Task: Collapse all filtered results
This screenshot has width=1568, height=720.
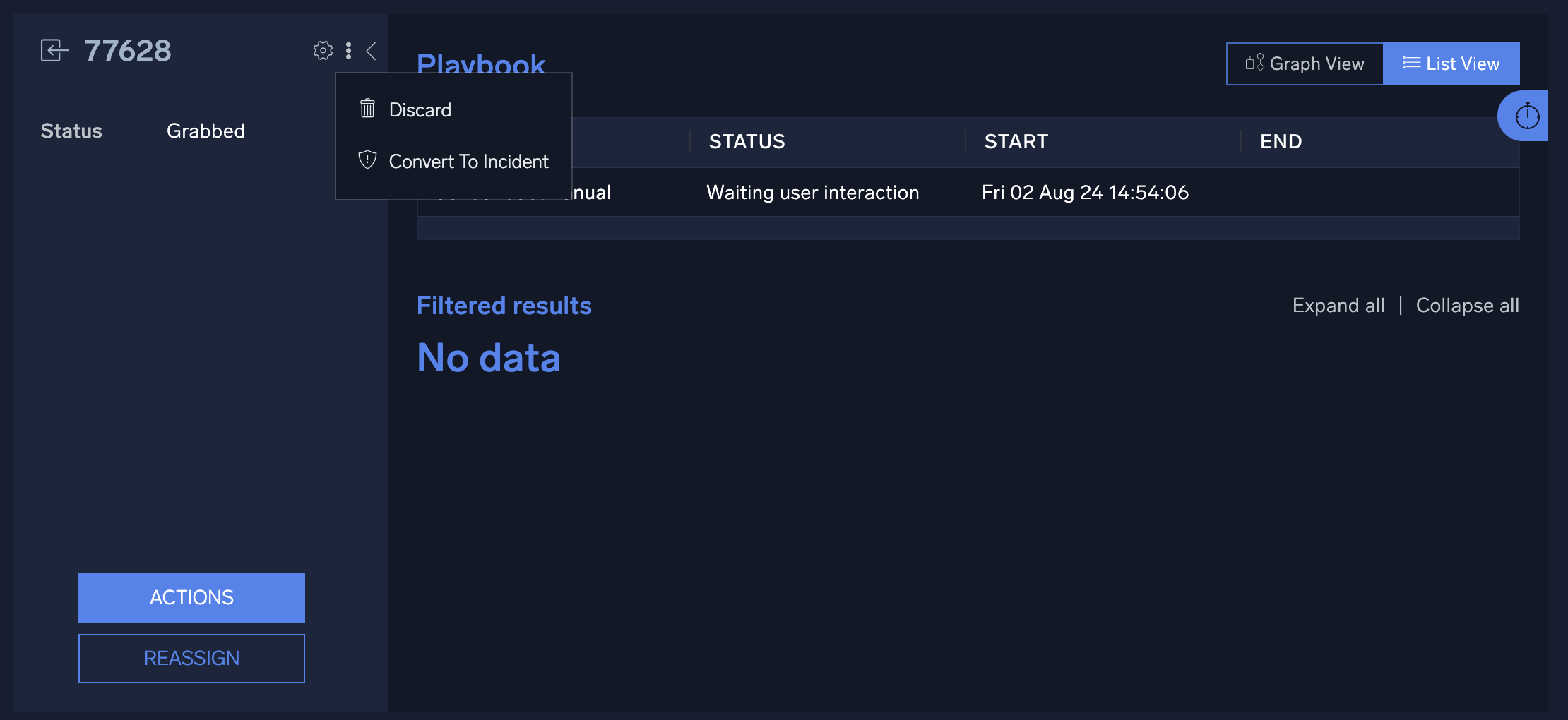Action: click(x=1467, y=306)
